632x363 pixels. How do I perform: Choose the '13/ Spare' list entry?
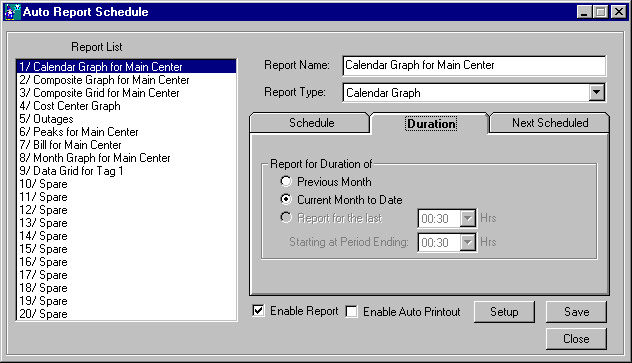(126, 223)
